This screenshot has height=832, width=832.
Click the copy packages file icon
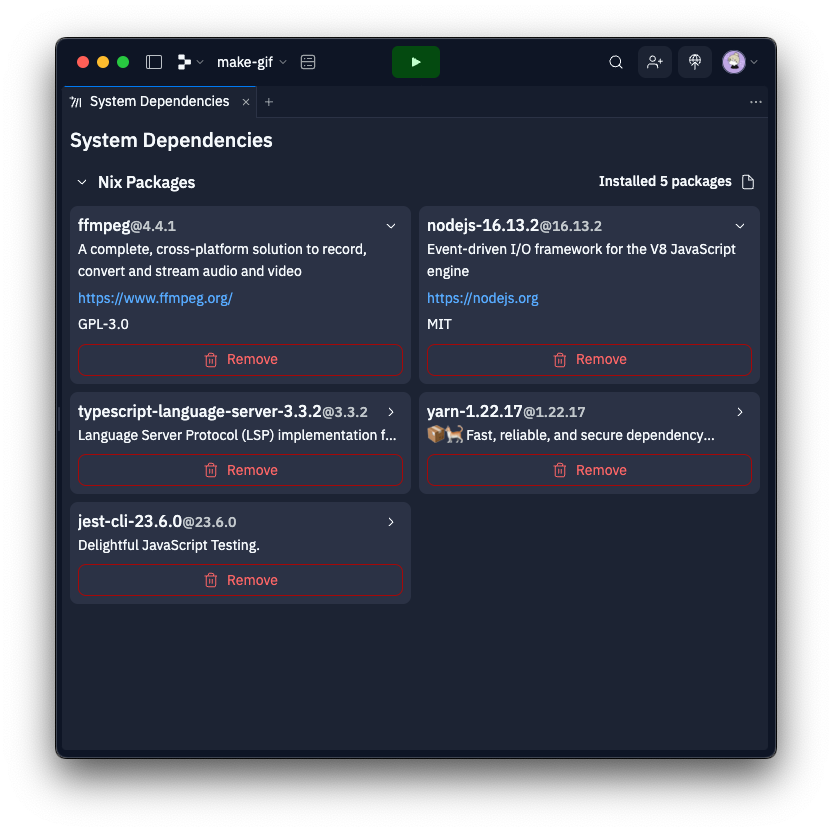click(x=747, y=181)
